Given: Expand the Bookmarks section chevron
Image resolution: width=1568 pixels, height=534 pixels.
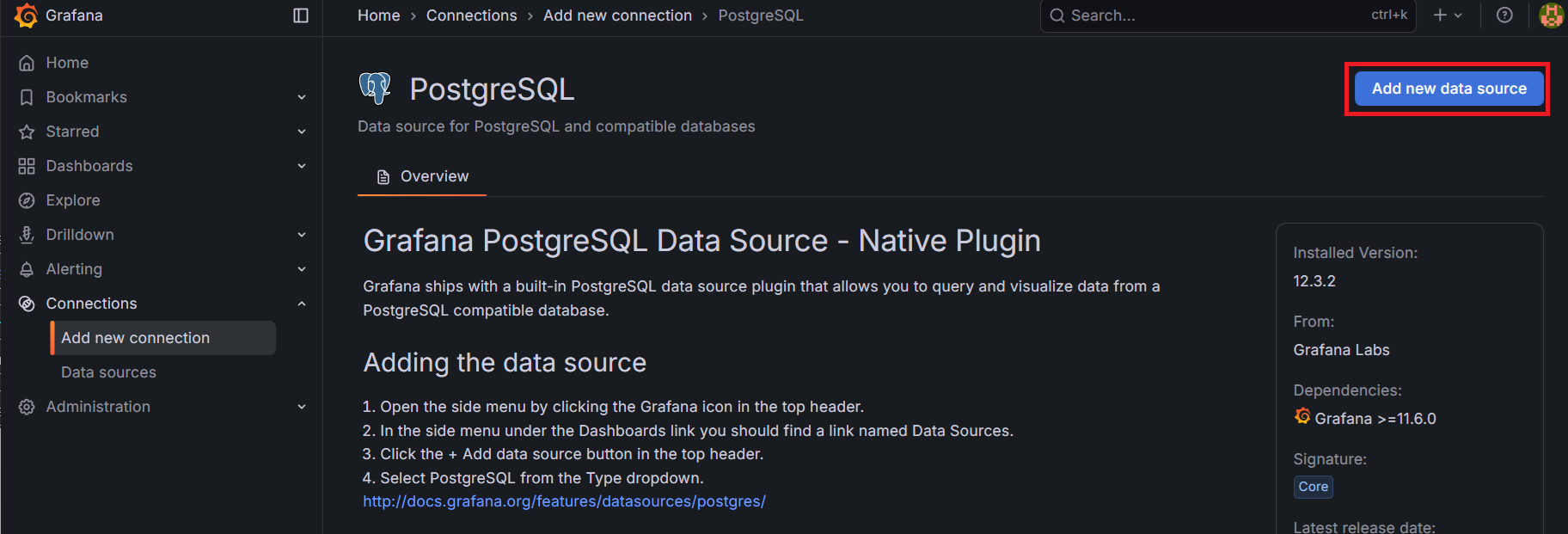Looking at the screenshot, I should tap(302, 97).
